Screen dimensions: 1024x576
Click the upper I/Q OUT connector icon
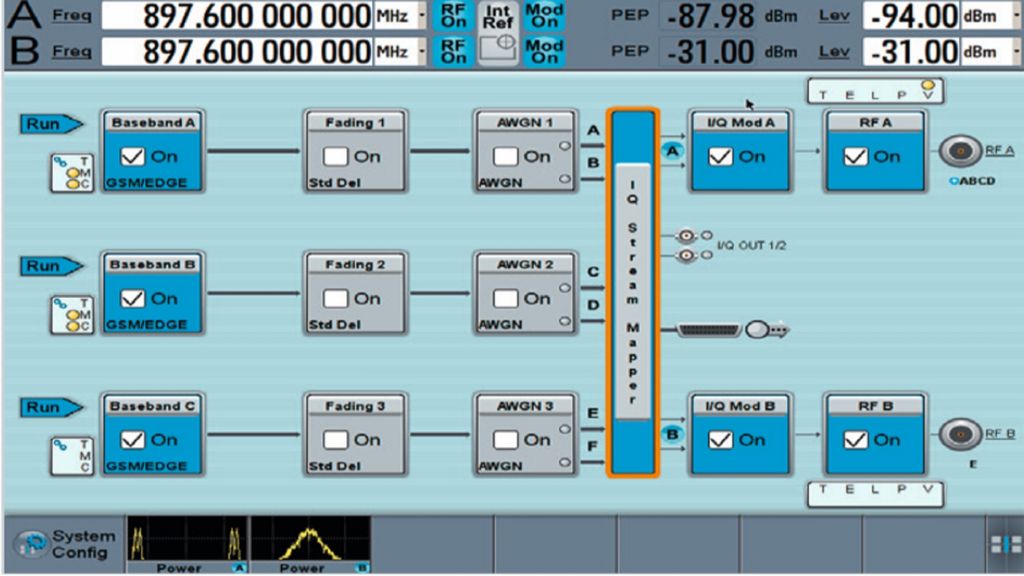[686, 235]
